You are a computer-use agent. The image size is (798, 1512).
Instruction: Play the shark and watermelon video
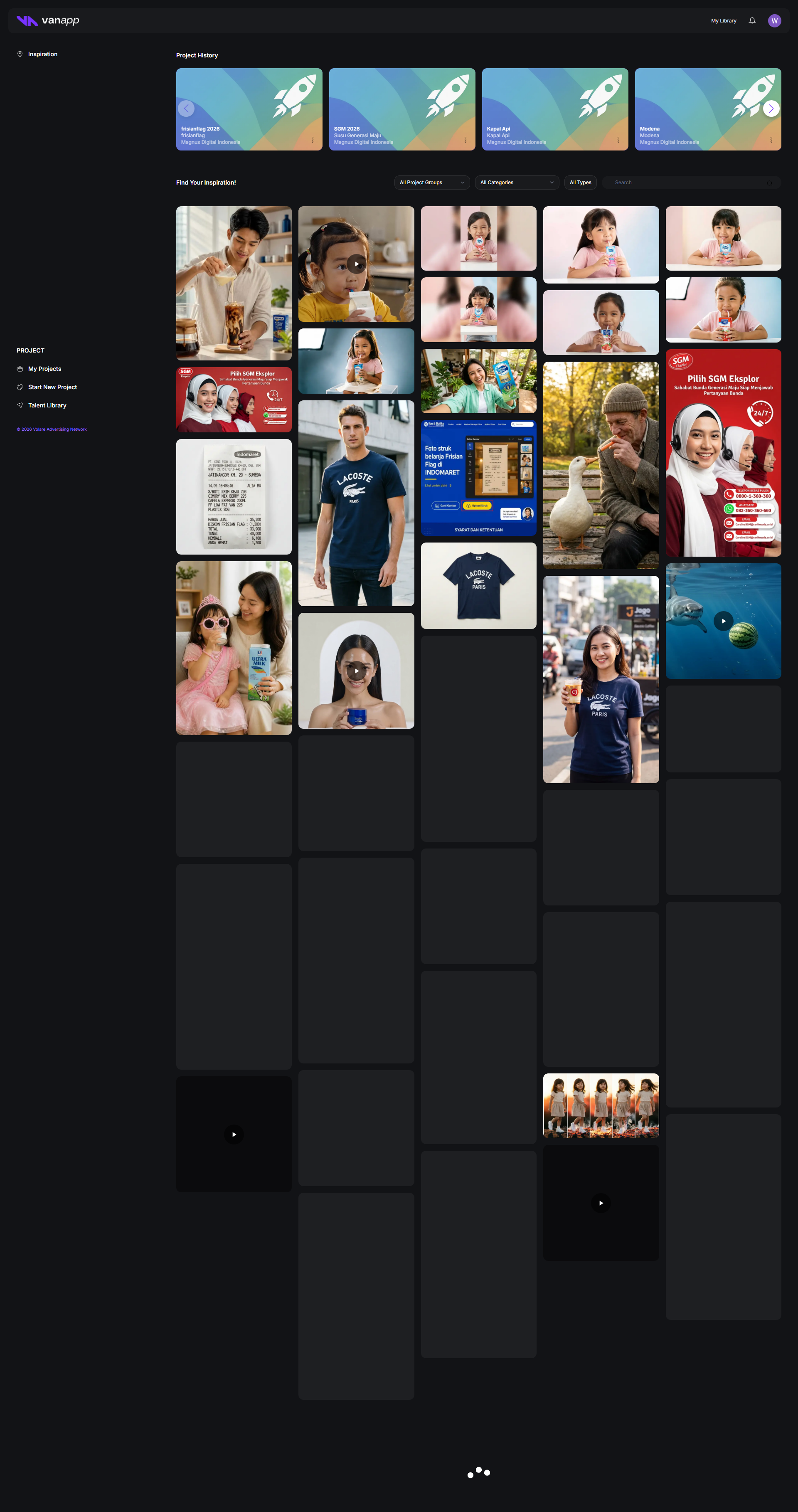click(723, 621)
